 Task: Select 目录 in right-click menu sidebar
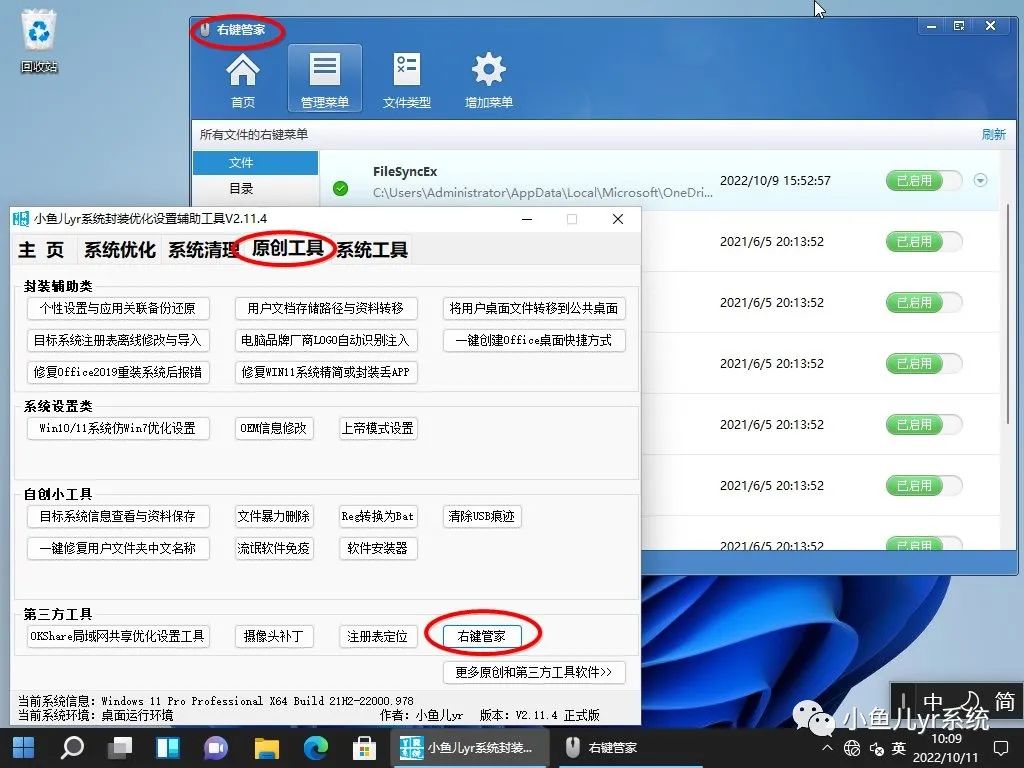point(255,189)
